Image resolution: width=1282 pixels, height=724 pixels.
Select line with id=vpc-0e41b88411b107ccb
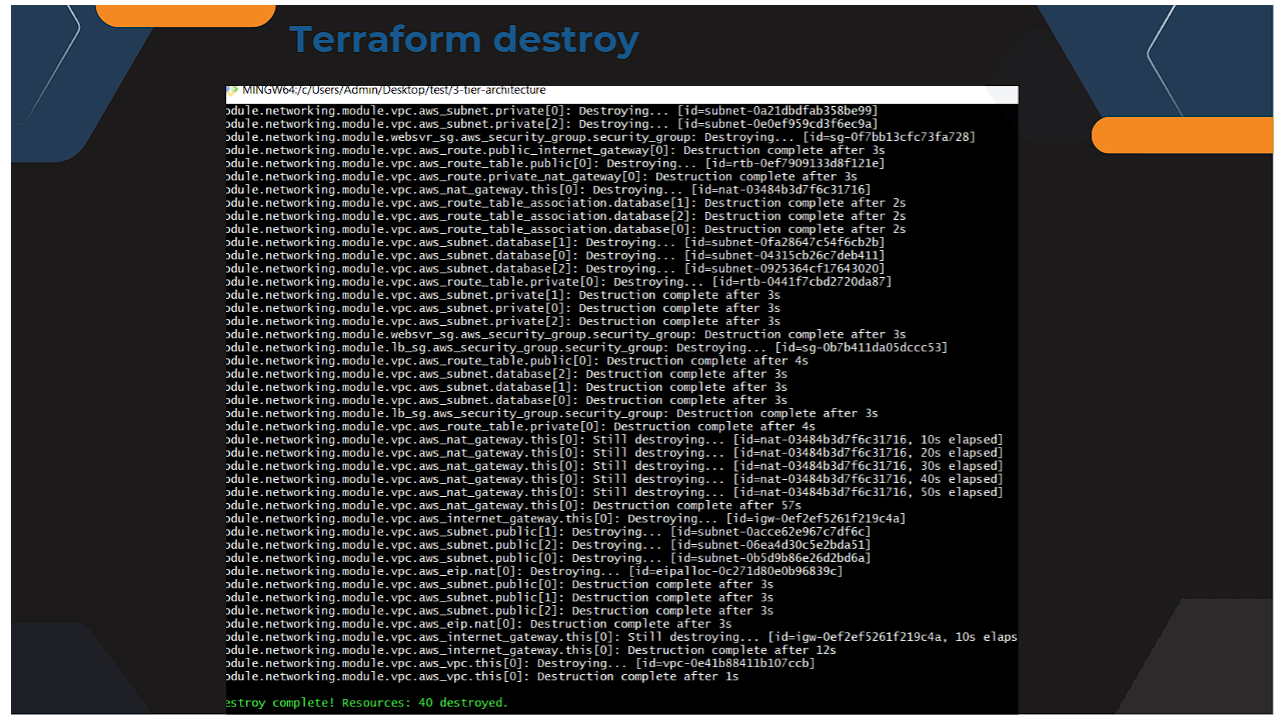[x=521, y=662]
